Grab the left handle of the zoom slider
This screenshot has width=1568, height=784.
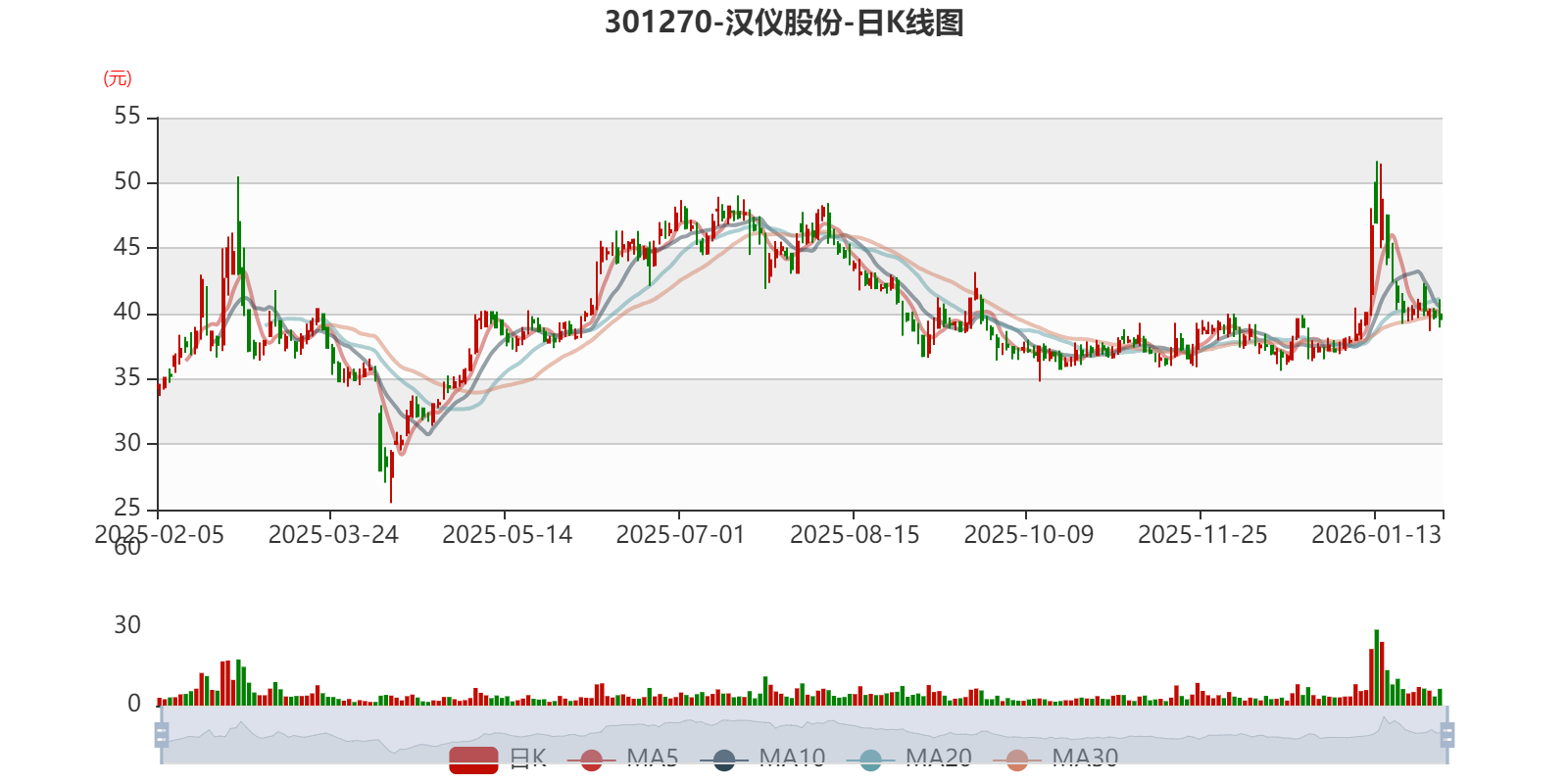pyautogui.click(x=162, y=734)
